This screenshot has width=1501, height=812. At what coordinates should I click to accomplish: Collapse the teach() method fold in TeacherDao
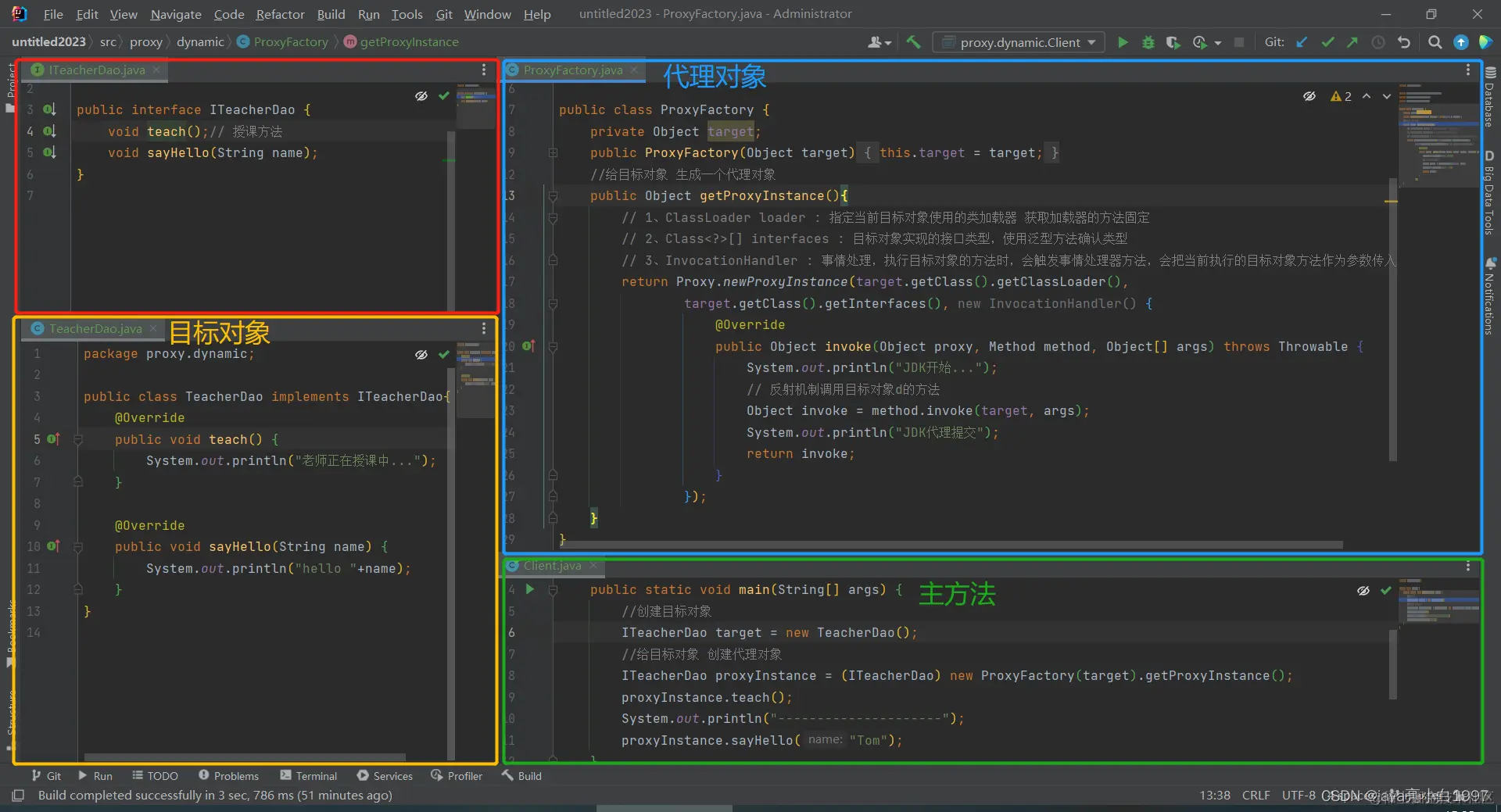point(78,440)
